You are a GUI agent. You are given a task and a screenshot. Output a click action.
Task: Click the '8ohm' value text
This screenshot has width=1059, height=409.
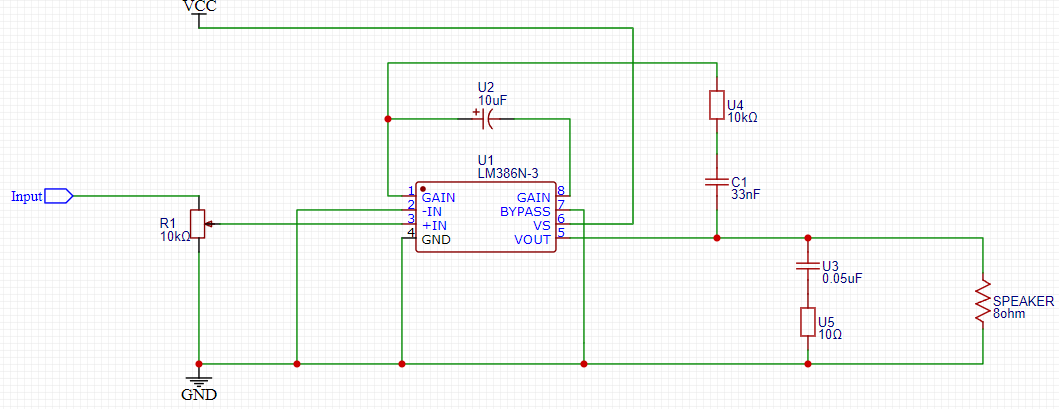click(1008, 314)
